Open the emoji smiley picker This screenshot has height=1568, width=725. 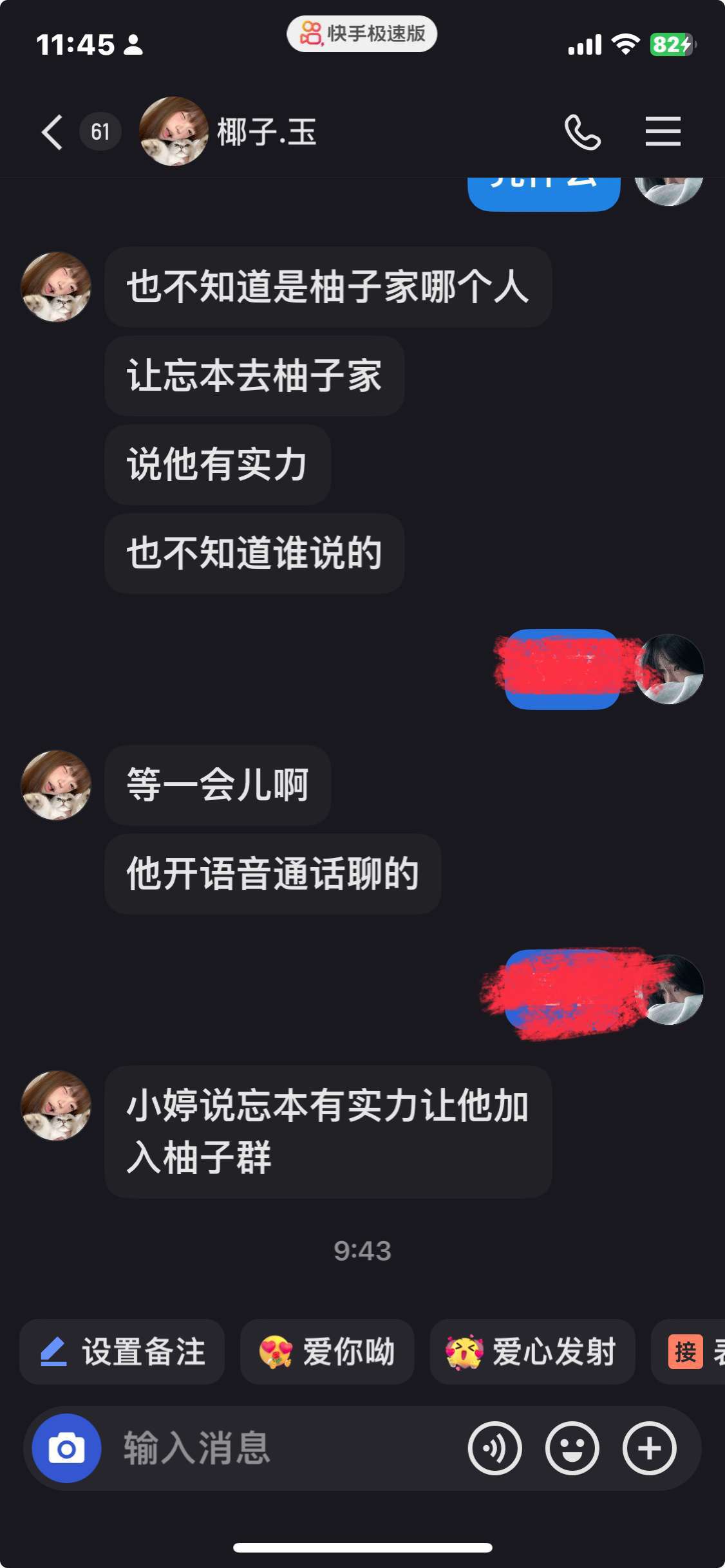pyautogui.click(x=572, y=1448)
